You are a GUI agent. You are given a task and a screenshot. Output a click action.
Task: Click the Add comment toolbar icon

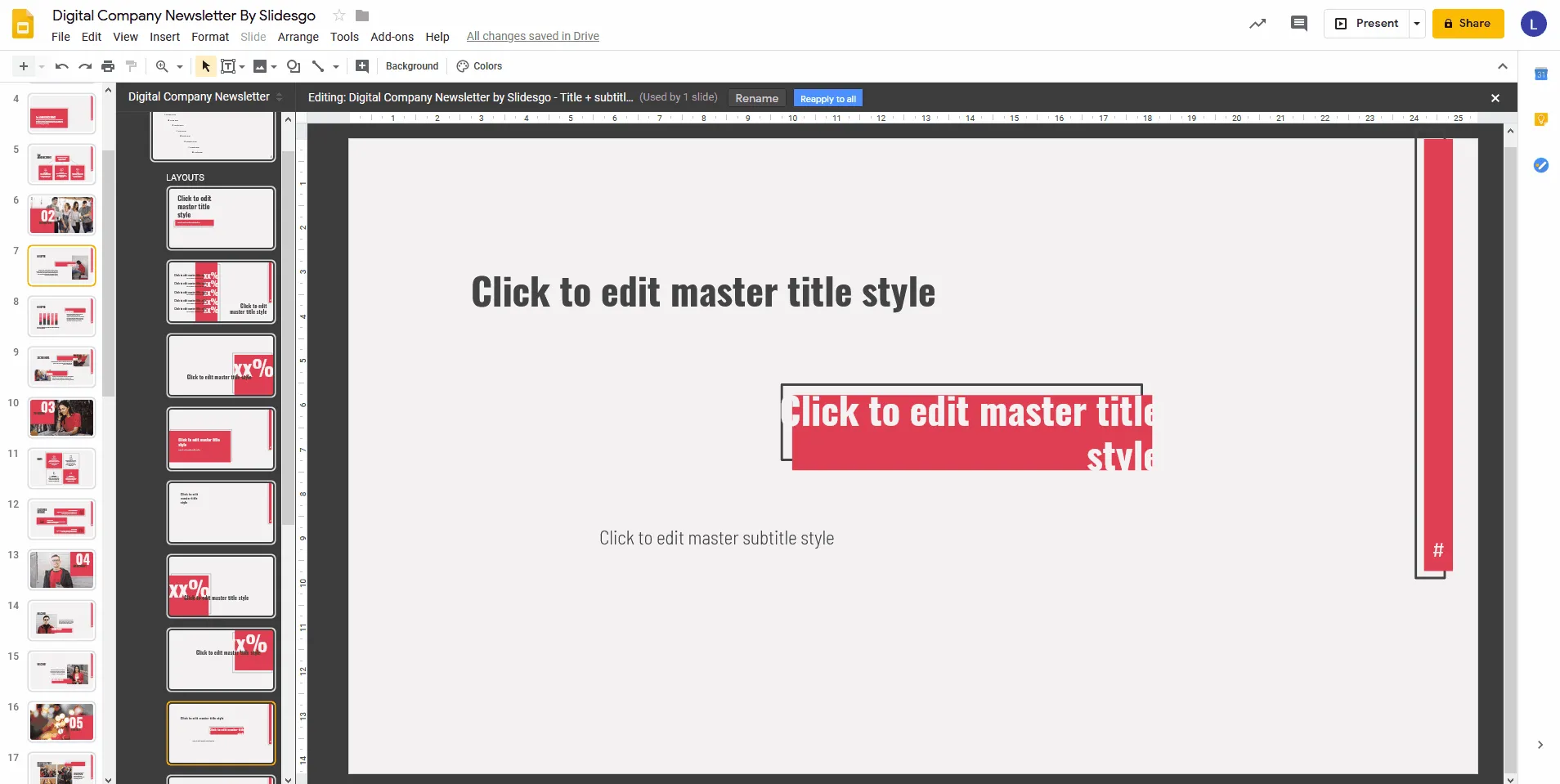coord(362,66)
